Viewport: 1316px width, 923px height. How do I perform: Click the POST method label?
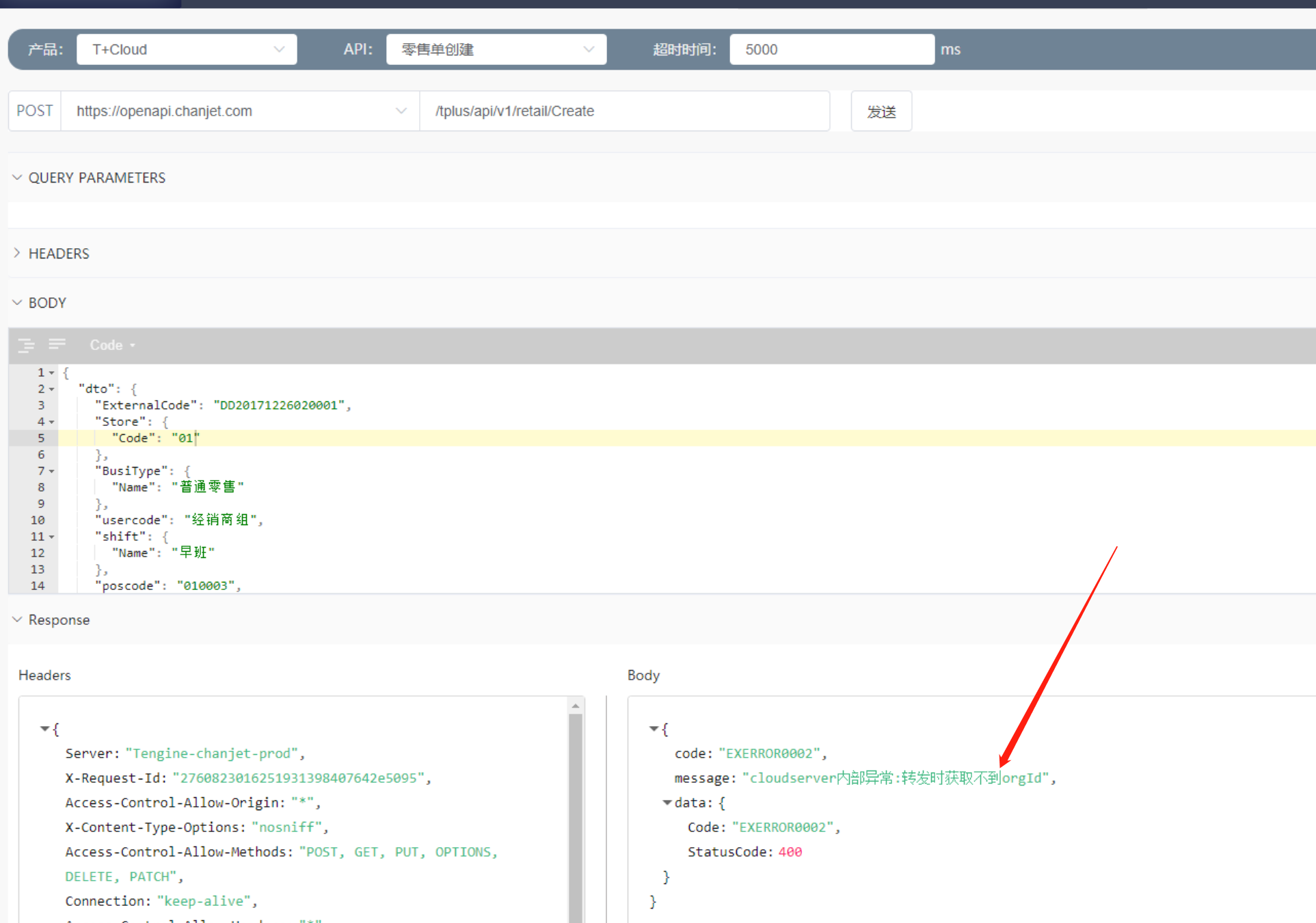[34, 111]
